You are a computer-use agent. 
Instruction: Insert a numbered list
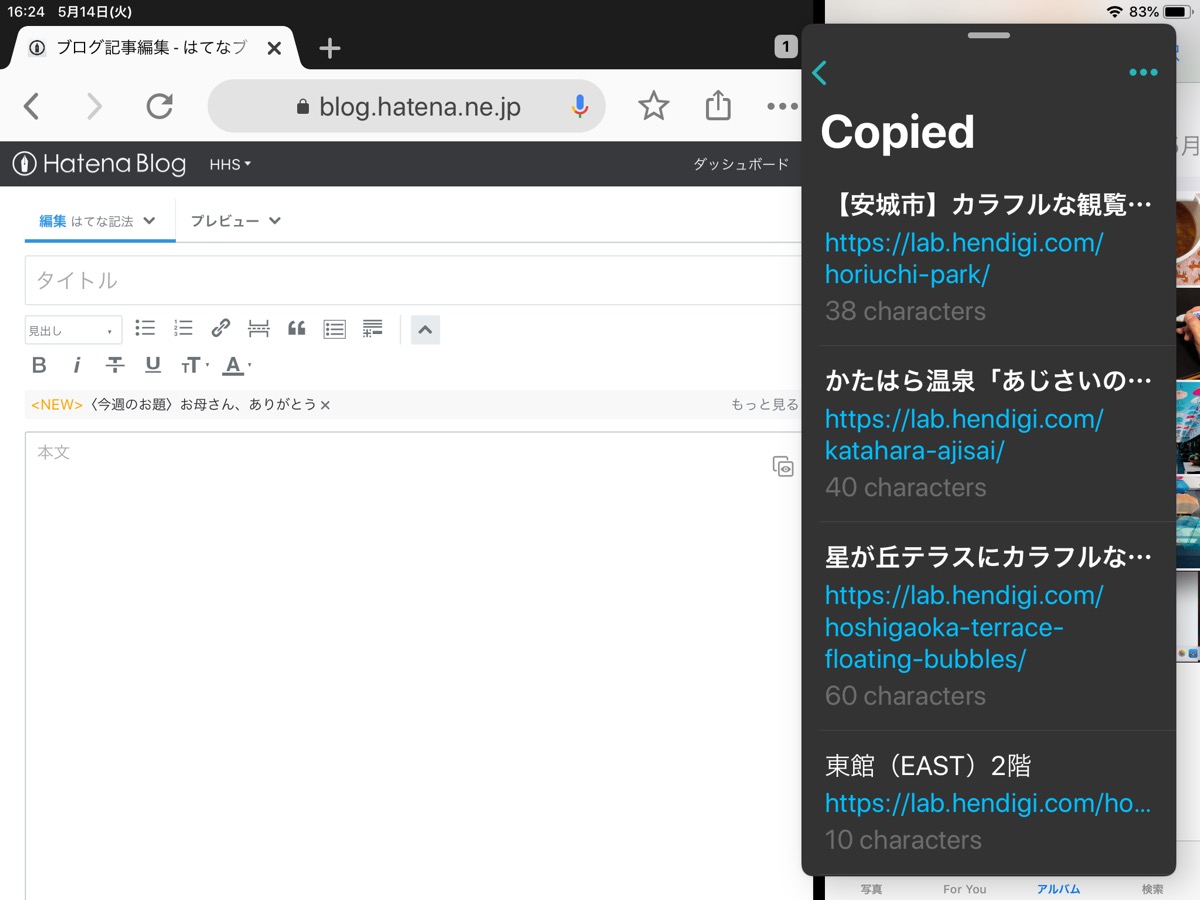(x=183, y=328)
